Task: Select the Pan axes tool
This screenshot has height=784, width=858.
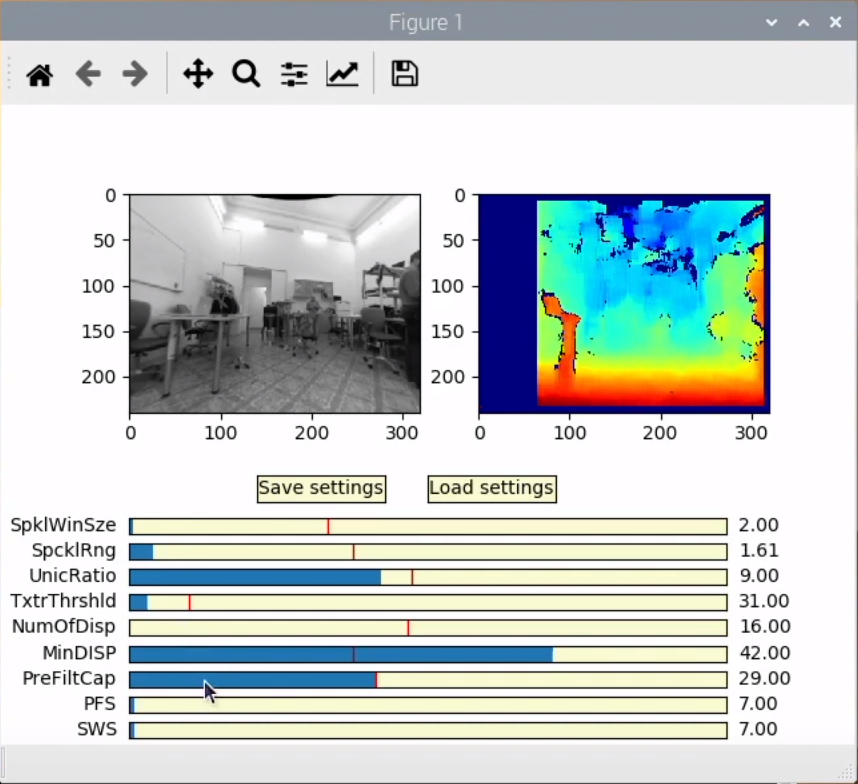Action: pyautogui.click(x=198, y=74)
